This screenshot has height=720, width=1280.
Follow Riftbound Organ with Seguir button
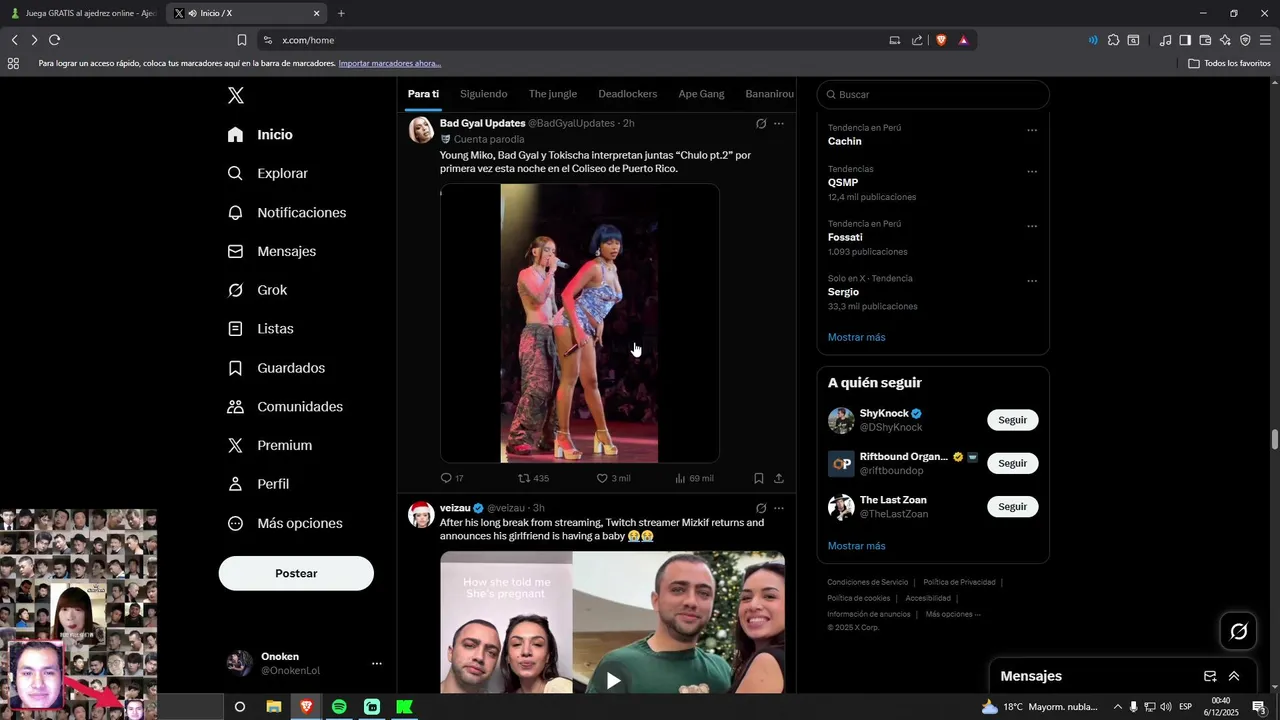click(1012, 463)
